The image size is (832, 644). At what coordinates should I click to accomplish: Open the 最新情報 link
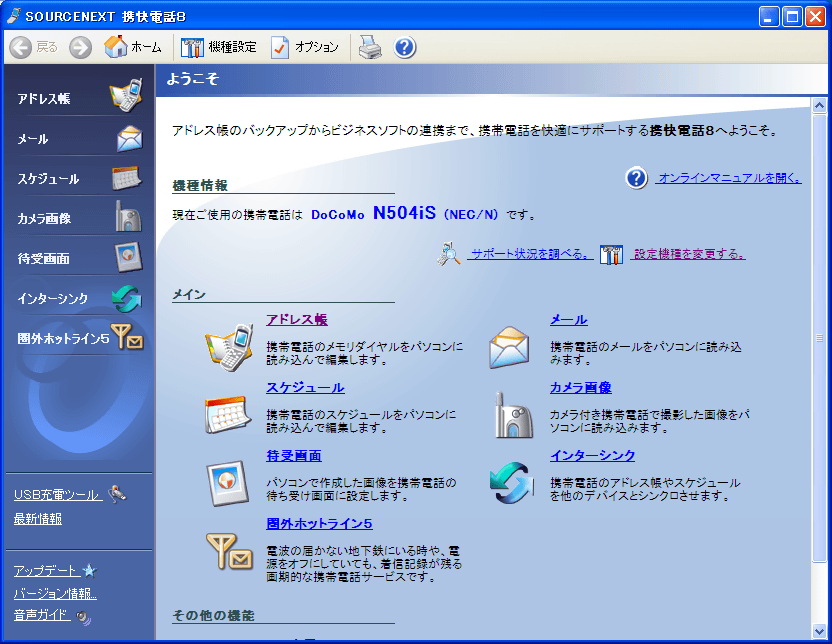(x=38, y=518)
